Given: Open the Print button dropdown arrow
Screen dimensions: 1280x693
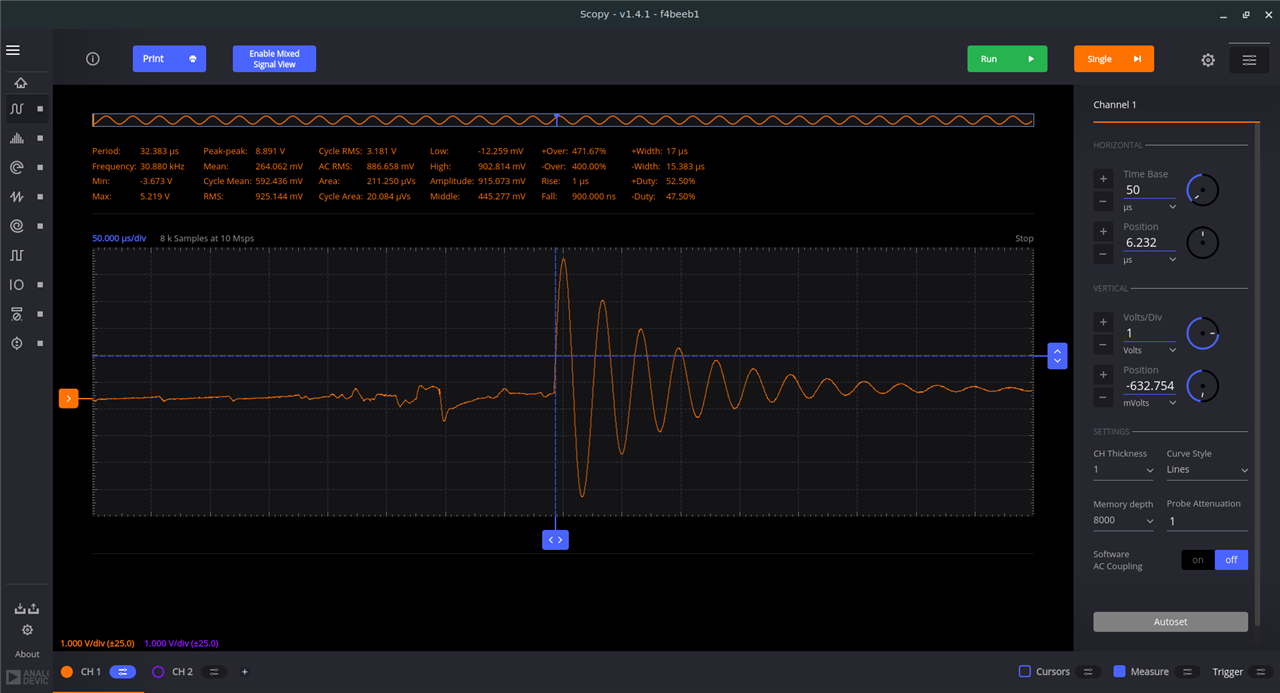Looking at the screenshot, I should click(193, 59).
